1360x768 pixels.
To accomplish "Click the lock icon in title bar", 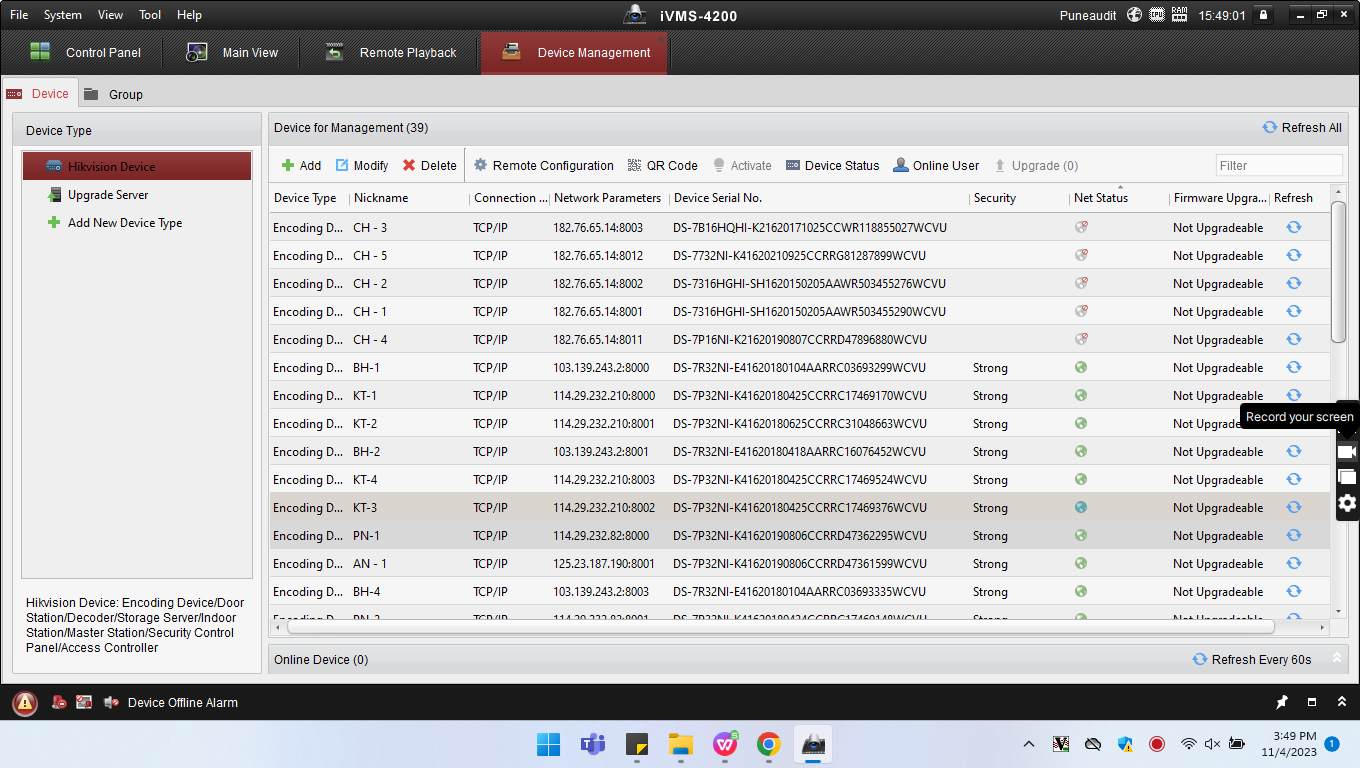I will click(1263, 15).
